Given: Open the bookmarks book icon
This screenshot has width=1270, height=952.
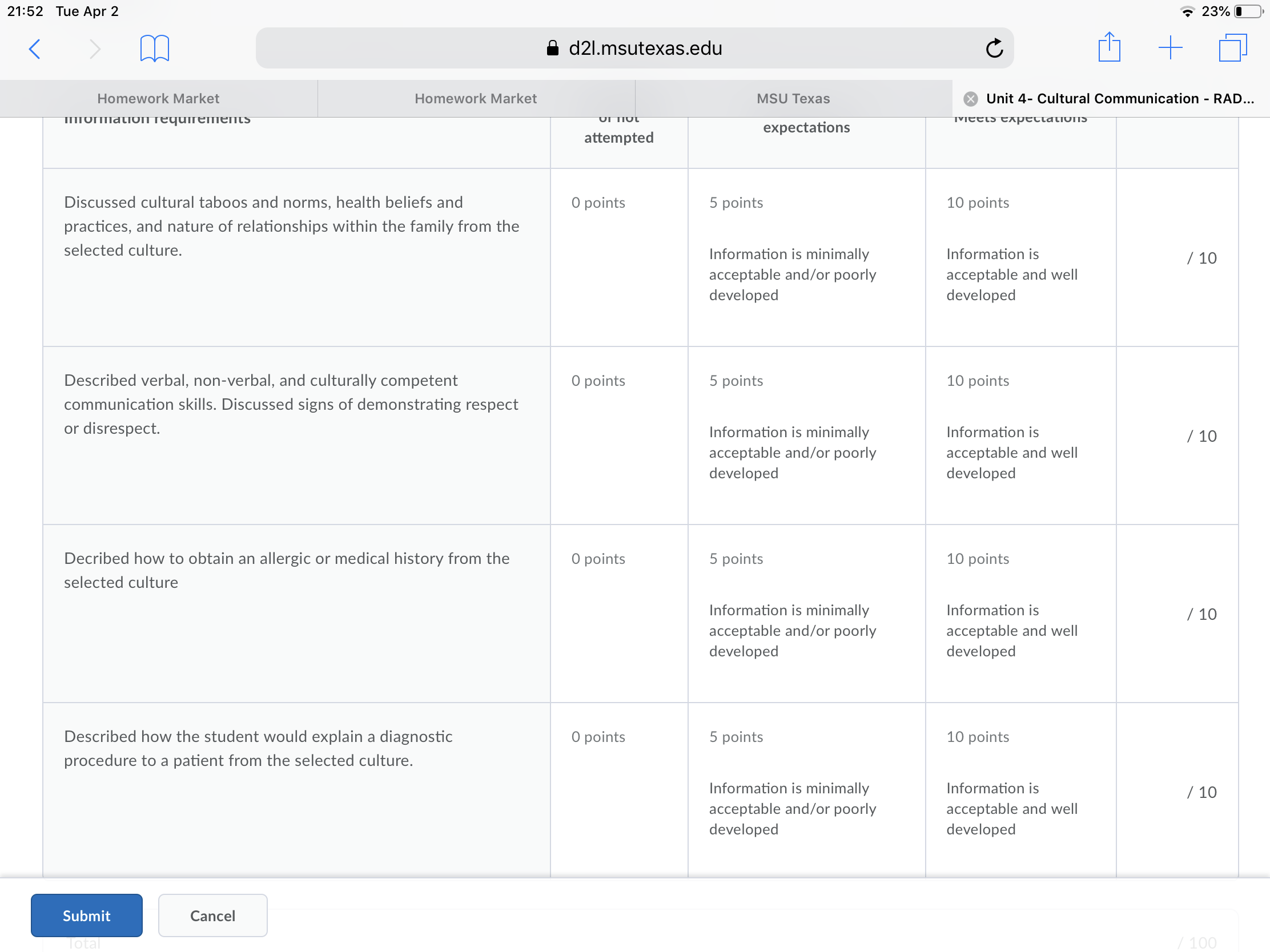Looking at the screenshot, I should click(x=154, y=48).
